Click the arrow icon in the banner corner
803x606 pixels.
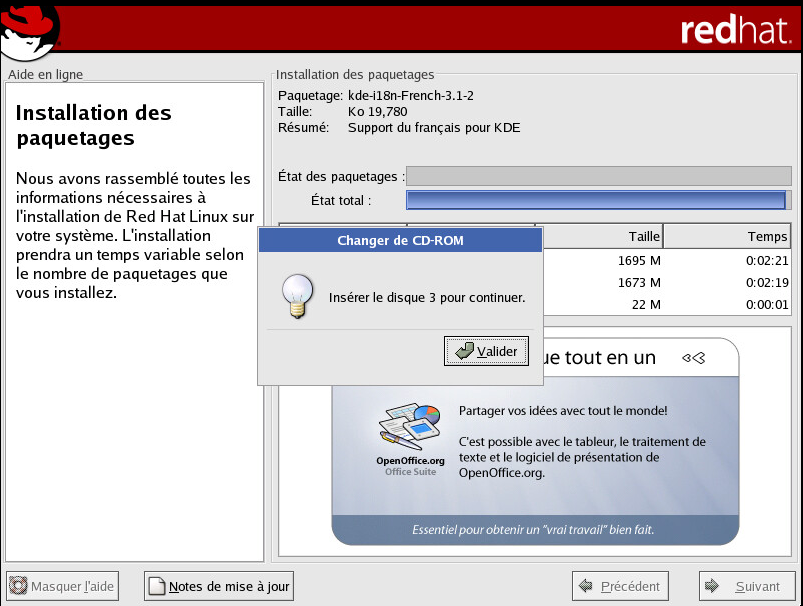click(x=694, y=357)
